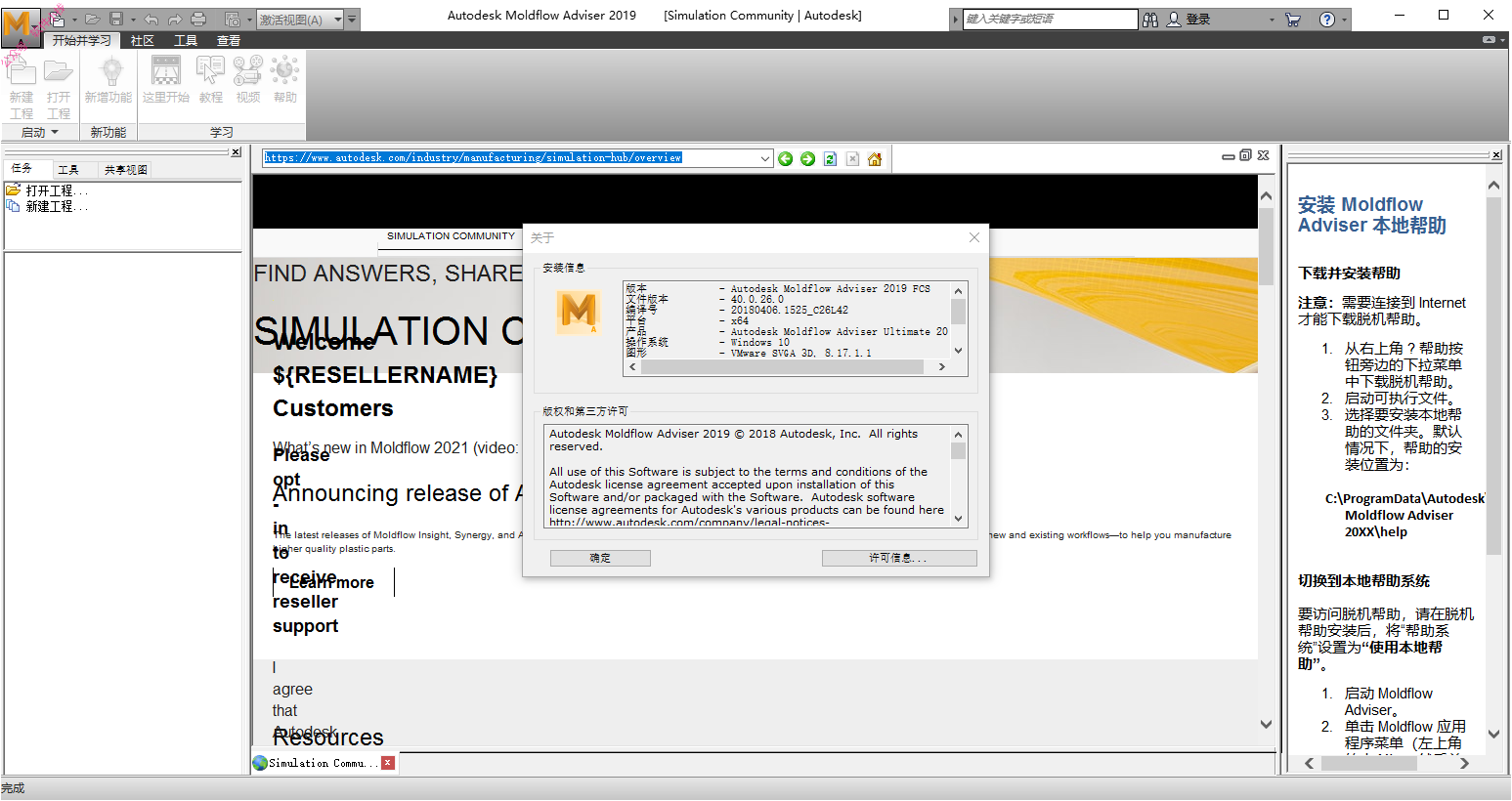Image resolution: width=1512 pixels, height=801 pixels.
Task: Select the 工具 ribbon tab
Action: click(x=186, y=40)
